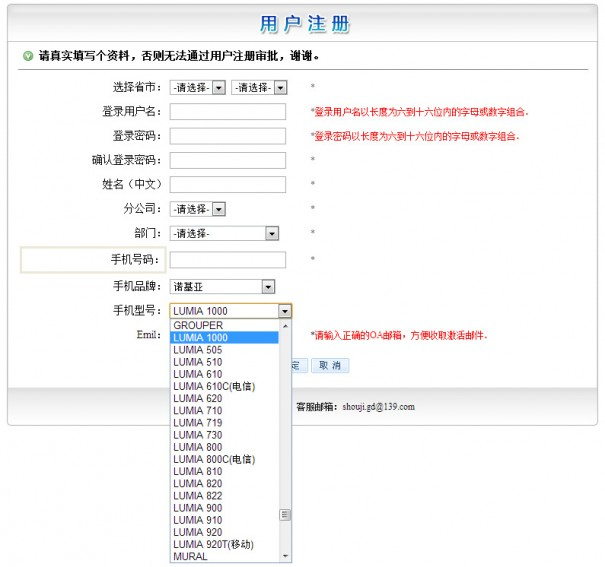The height and width of the screenshot is (567, 605).
Task: Click the list scrollbar down arrow
Action: pos(285,556)
